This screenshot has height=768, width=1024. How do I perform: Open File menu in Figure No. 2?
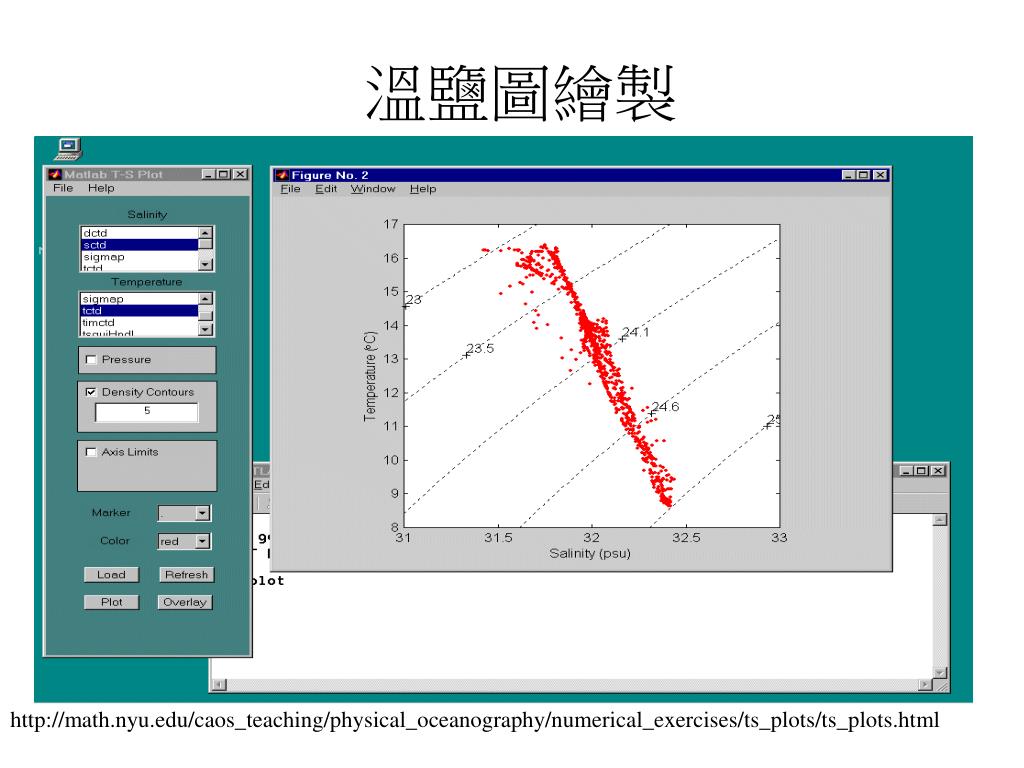[291, 189]
